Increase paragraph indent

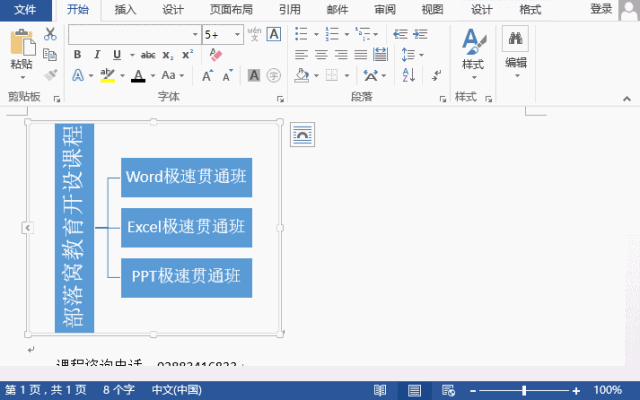click(x=420, y=34)
